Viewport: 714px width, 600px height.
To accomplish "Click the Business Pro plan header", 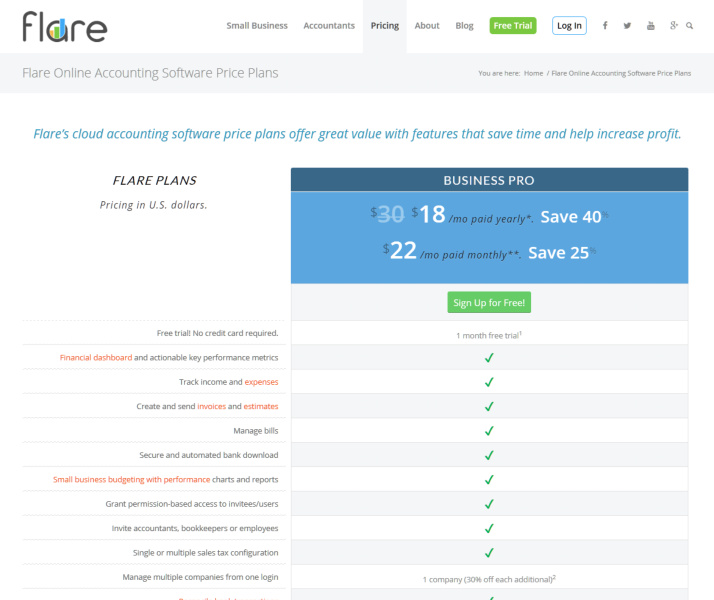I will coord(490,180).
